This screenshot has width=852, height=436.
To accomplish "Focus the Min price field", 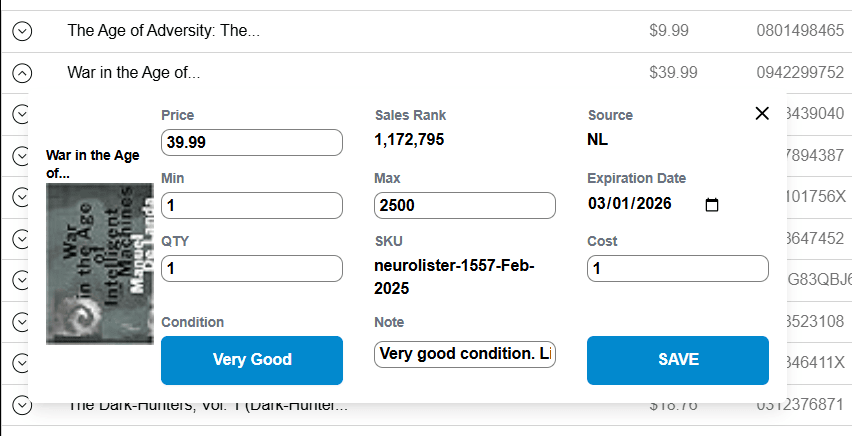I will tap(251, 205).
